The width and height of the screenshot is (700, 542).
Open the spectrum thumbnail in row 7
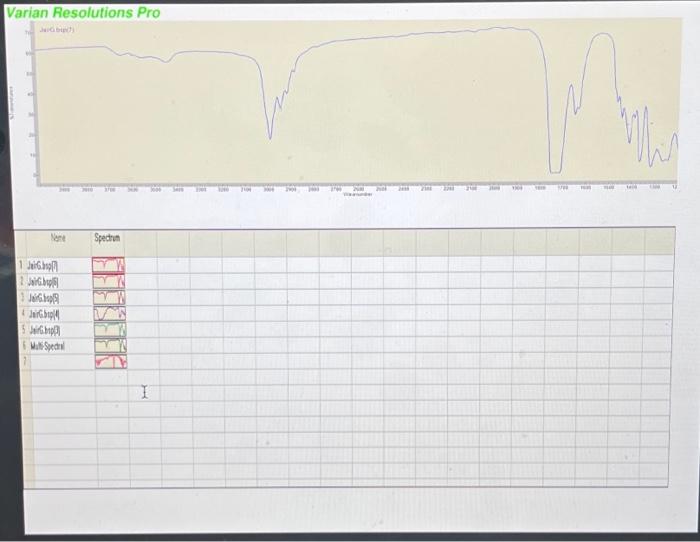pyautogui.click(x=111, y=361)
